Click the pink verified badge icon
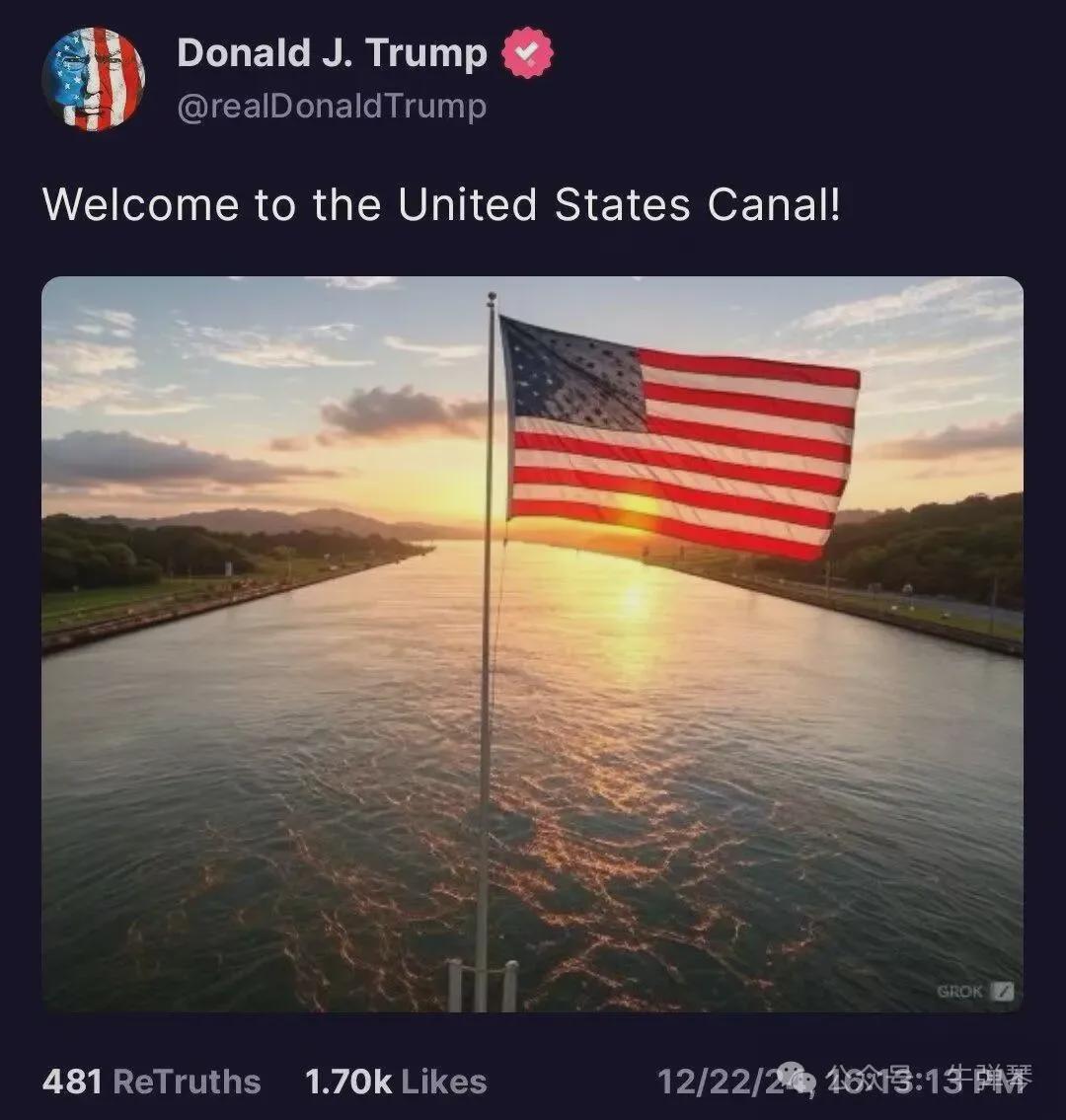Screen dimensions: 1066x1120 (528, 54)
